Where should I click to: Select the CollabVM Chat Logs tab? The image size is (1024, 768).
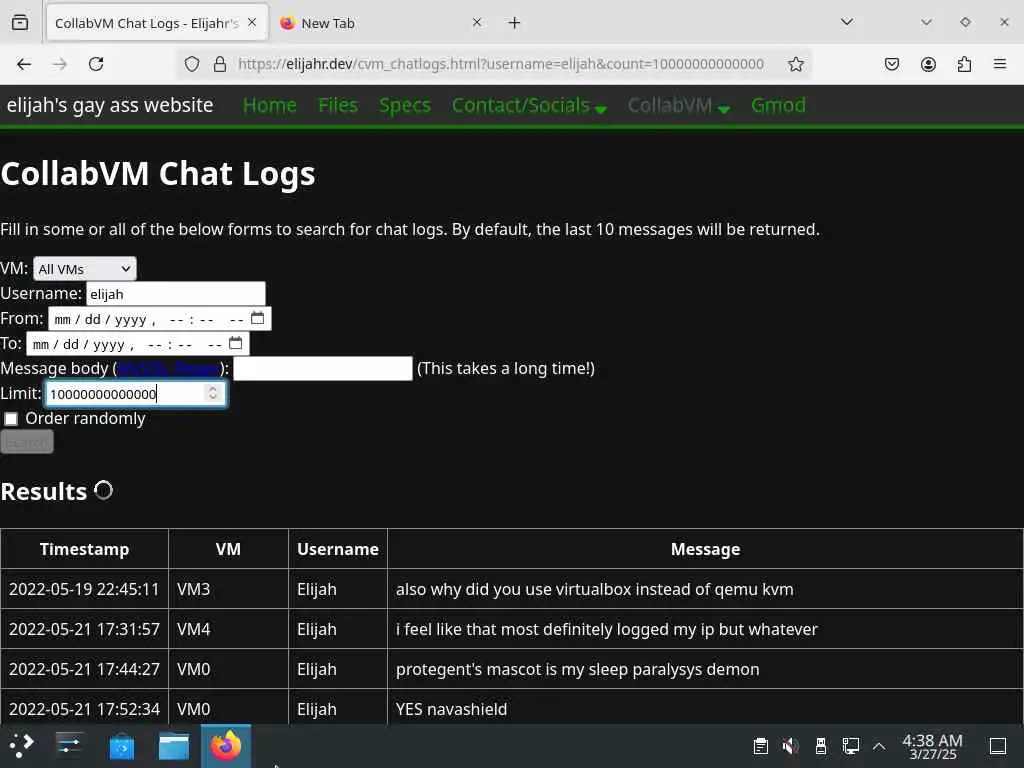pos(157,23)
